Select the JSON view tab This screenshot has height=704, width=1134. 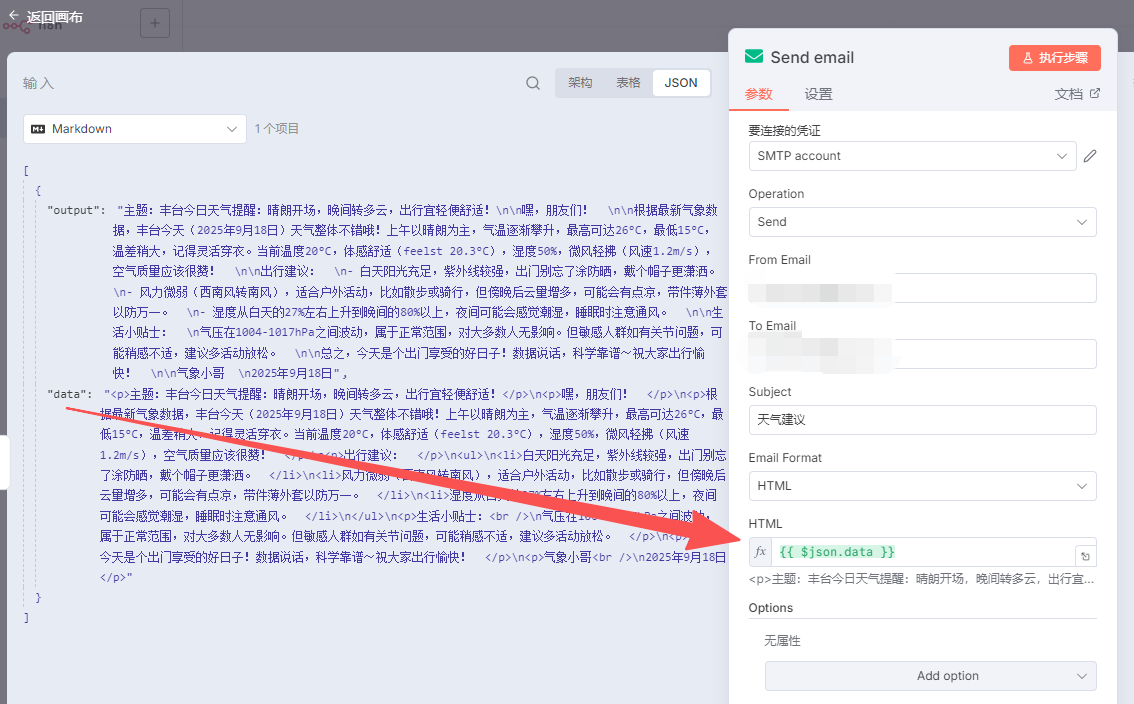681,83
